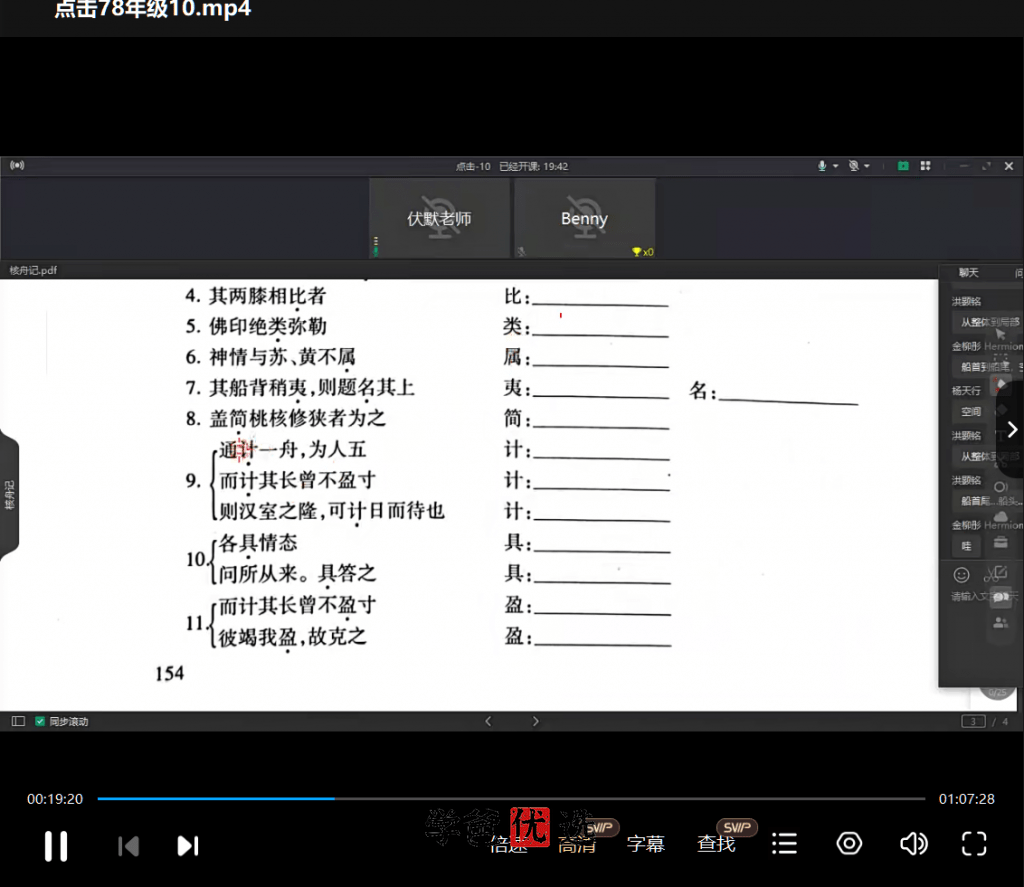1024x887 pixels.
Task: Click Benny's trophy count icon
Action: (x=642, y=252)
